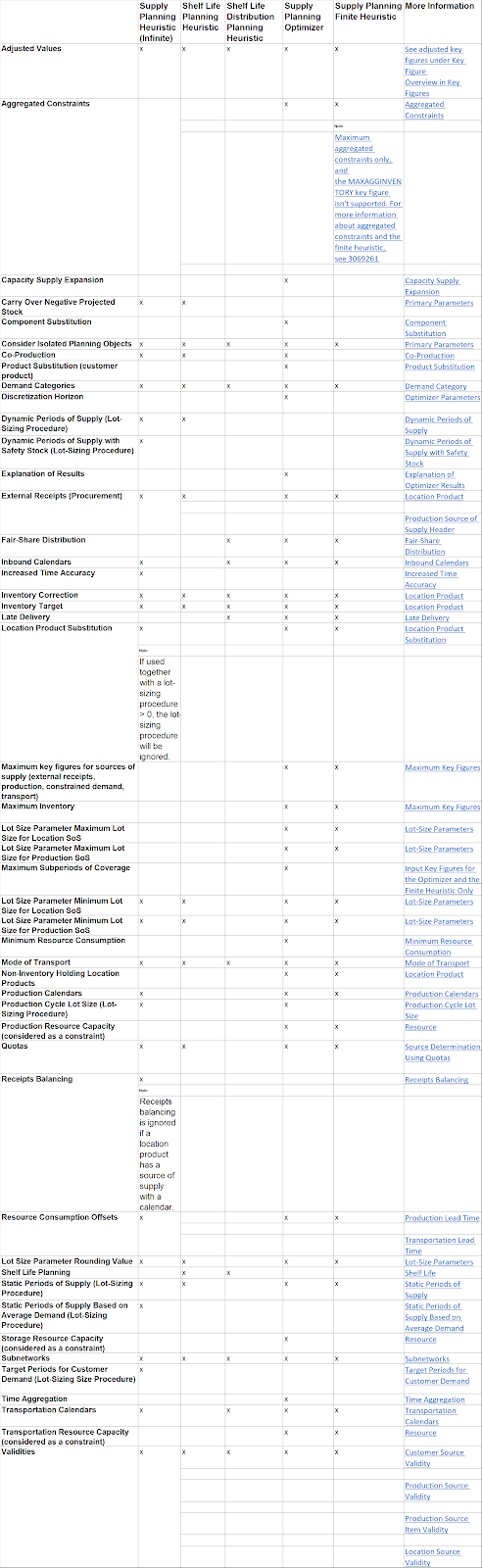Open the Capacity Supply Expansion link
Viewport: 482px width, 1568px height.
432,286
